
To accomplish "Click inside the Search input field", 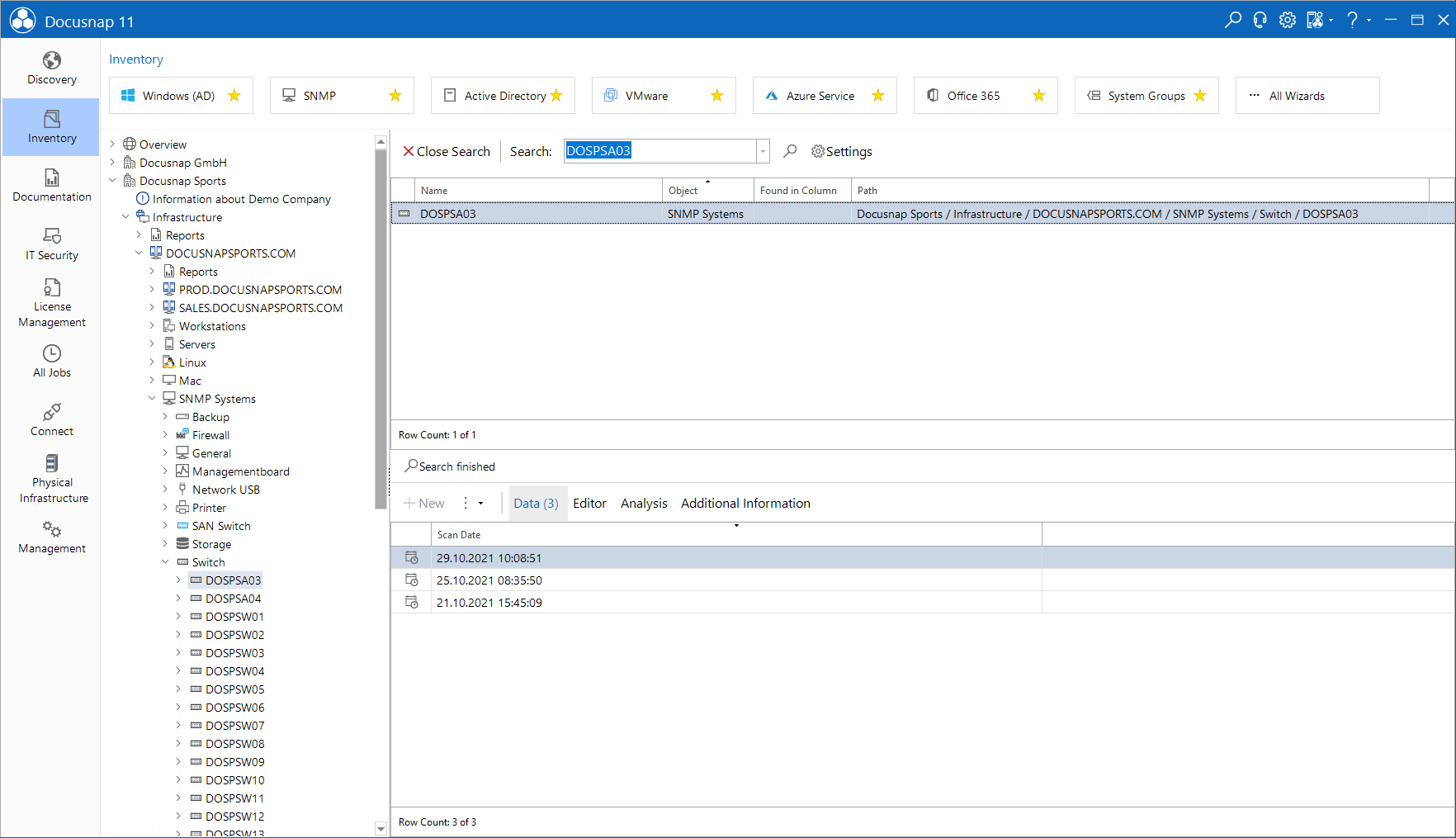I will [660, 151].
